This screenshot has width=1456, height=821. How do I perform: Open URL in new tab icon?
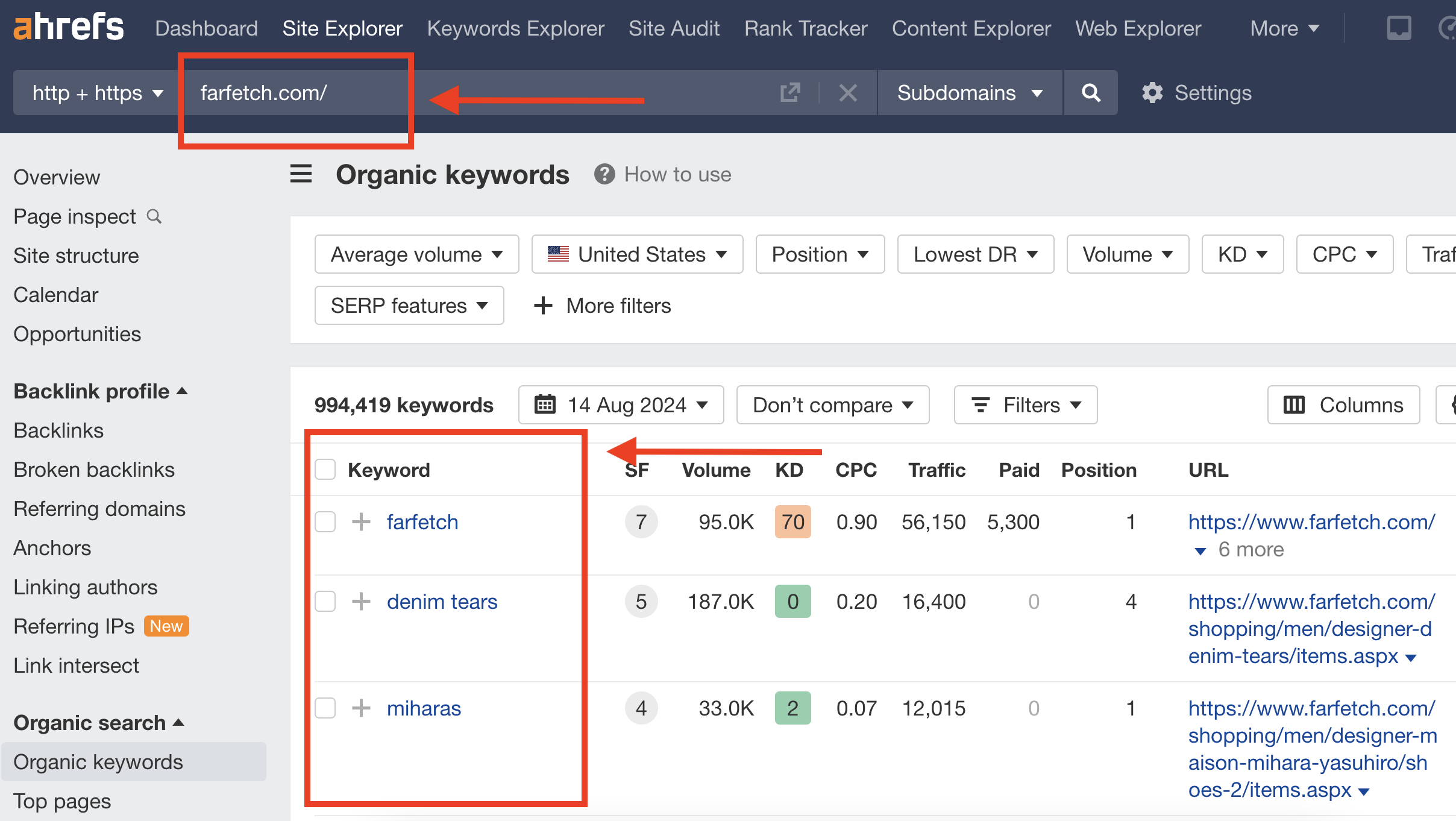tap(790, 93)
